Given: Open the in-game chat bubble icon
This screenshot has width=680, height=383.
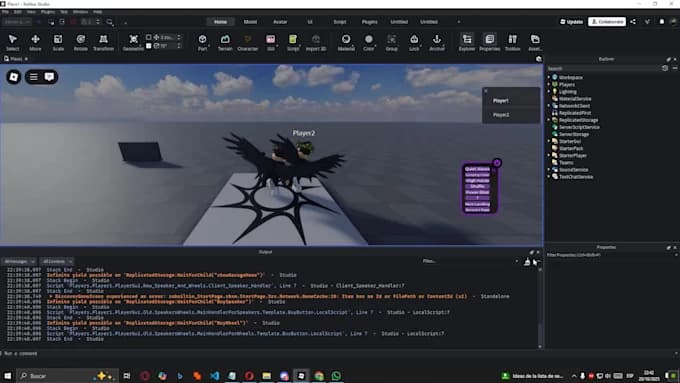Looking at the screenshot, I should (49, 77).
